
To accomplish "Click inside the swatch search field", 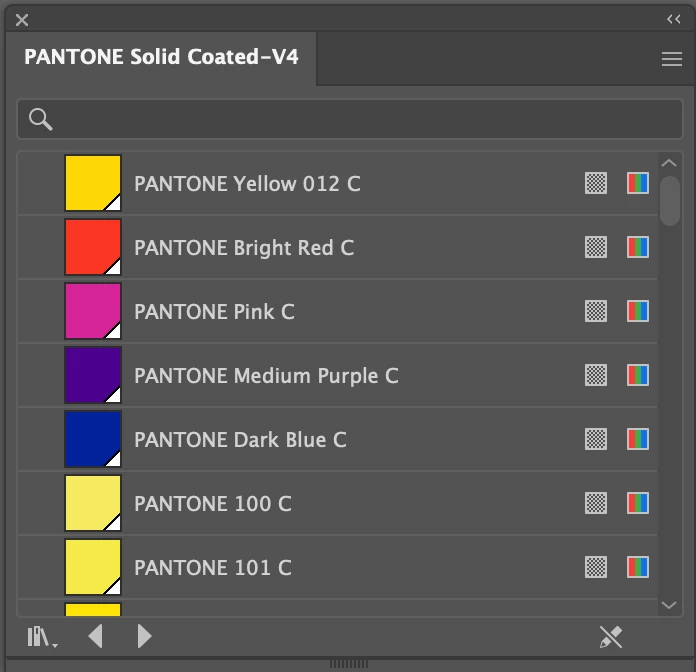I will pos(360,120).
